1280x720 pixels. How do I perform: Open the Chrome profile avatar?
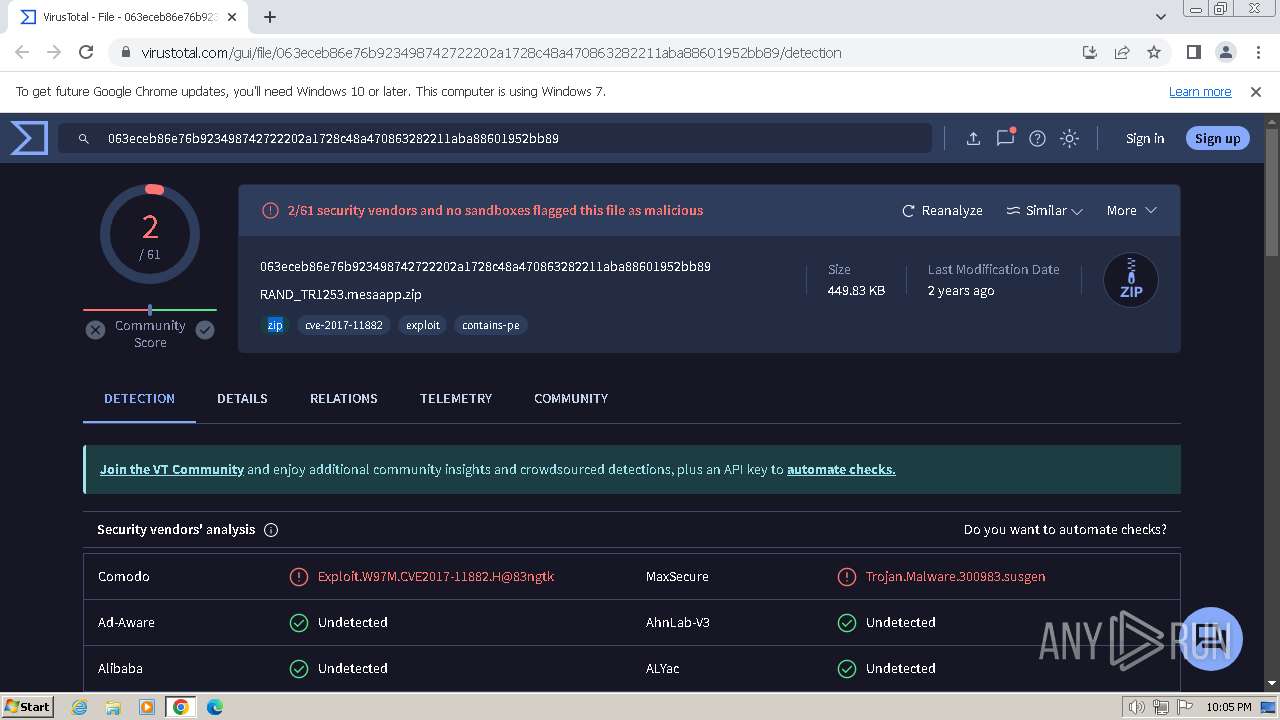click(1226, 53)
